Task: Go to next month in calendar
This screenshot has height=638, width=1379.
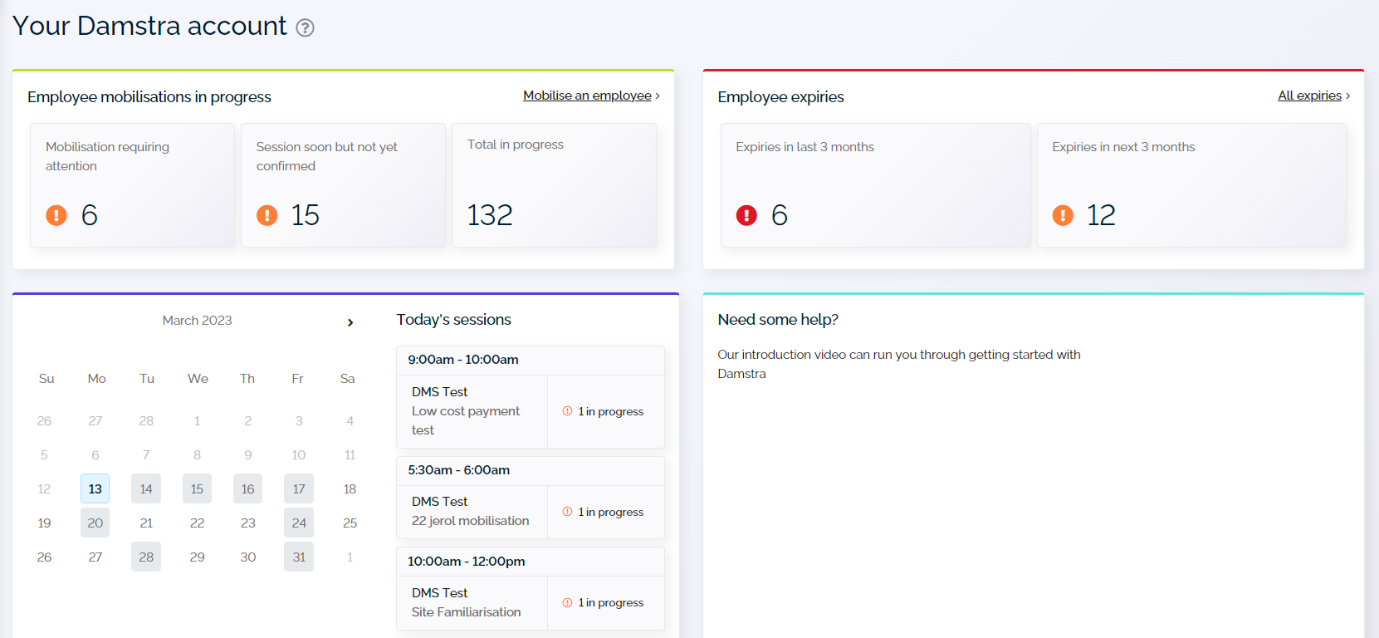Action: click(350, 322)
